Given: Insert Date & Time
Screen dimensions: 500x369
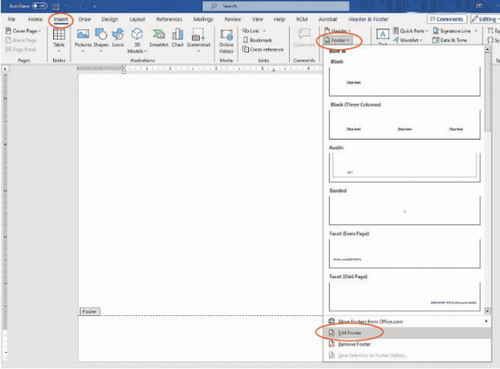Looking at the screenshot, I should [450, 40].
